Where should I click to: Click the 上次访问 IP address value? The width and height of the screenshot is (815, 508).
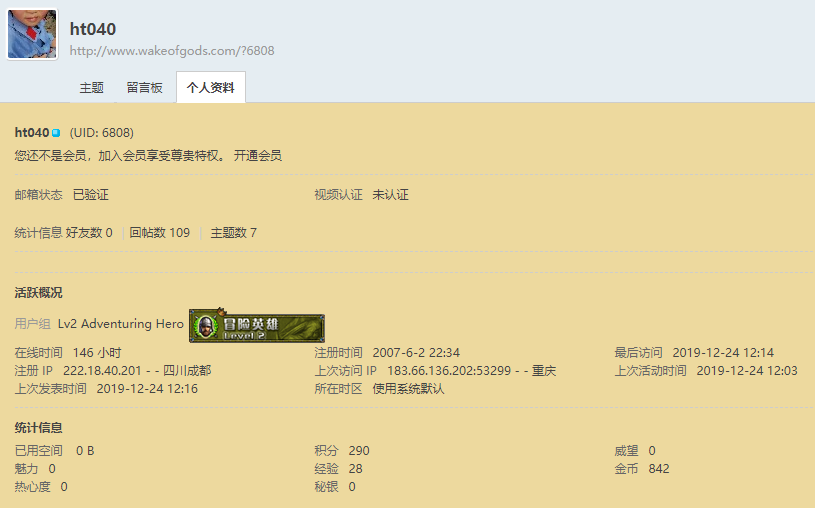point(449,371)
